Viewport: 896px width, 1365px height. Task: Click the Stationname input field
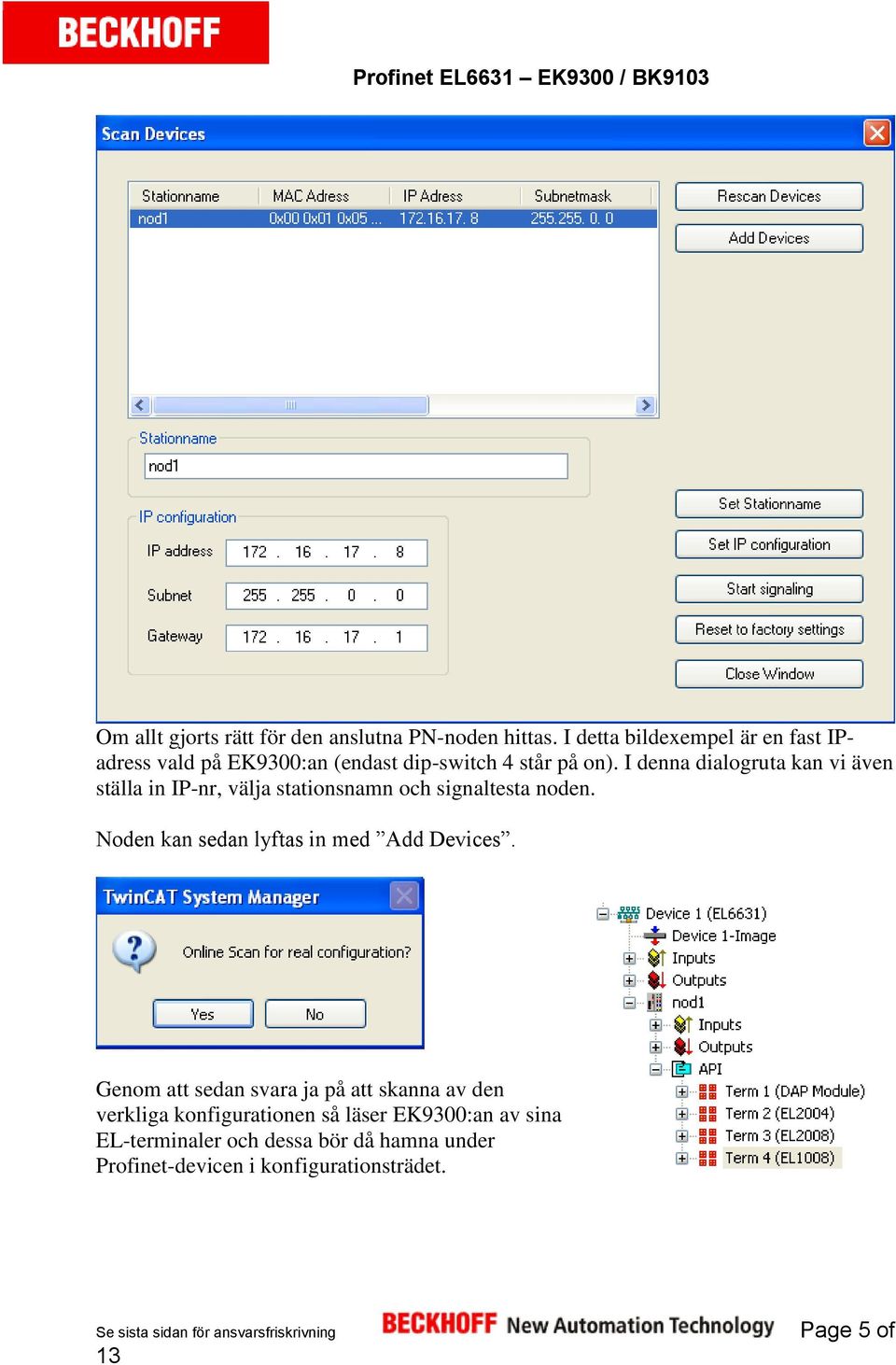point(357,466)
